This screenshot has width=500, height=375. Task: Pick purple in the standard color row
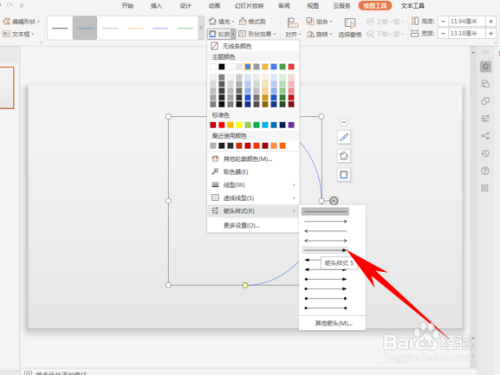pyautogui.click(x=291, y=125)
